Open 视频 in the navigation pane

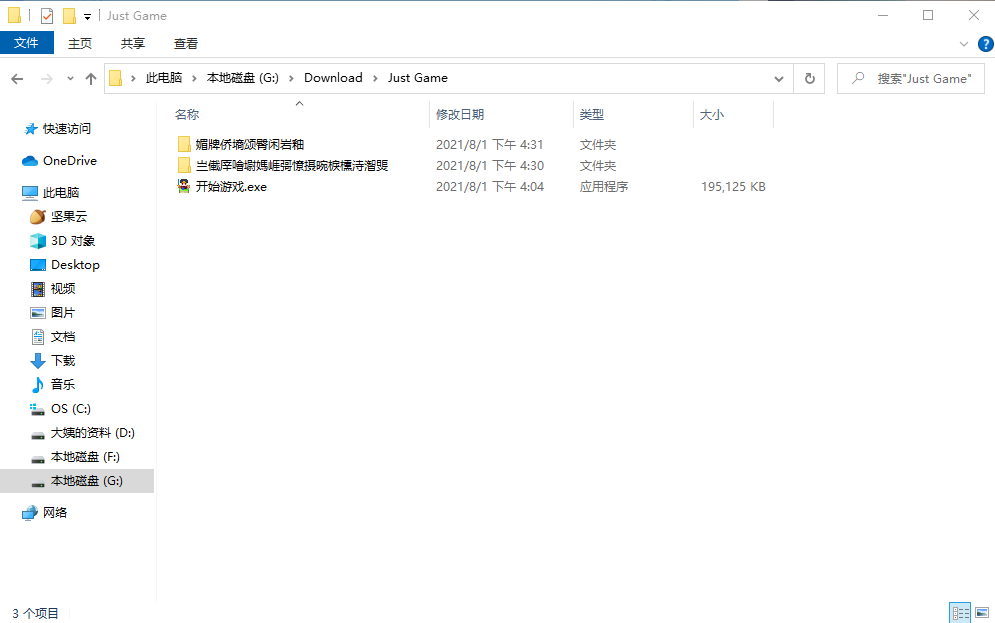pyautogui.click(x=63, y=289)
